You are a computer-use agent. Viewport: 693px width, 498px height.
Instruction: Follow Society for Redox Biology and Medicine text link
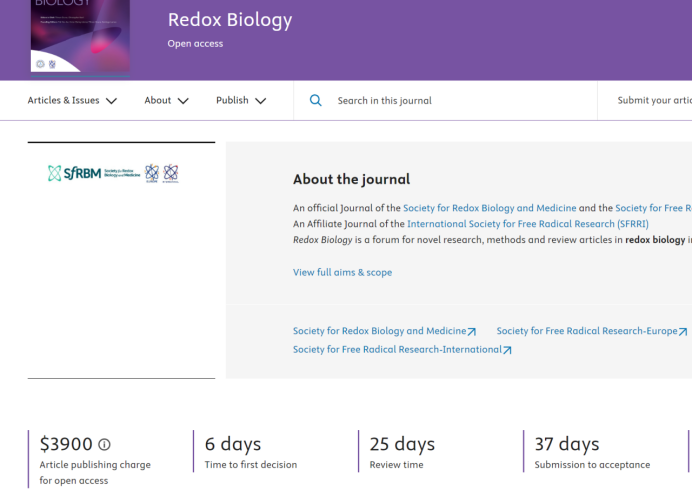coord(489,208)
